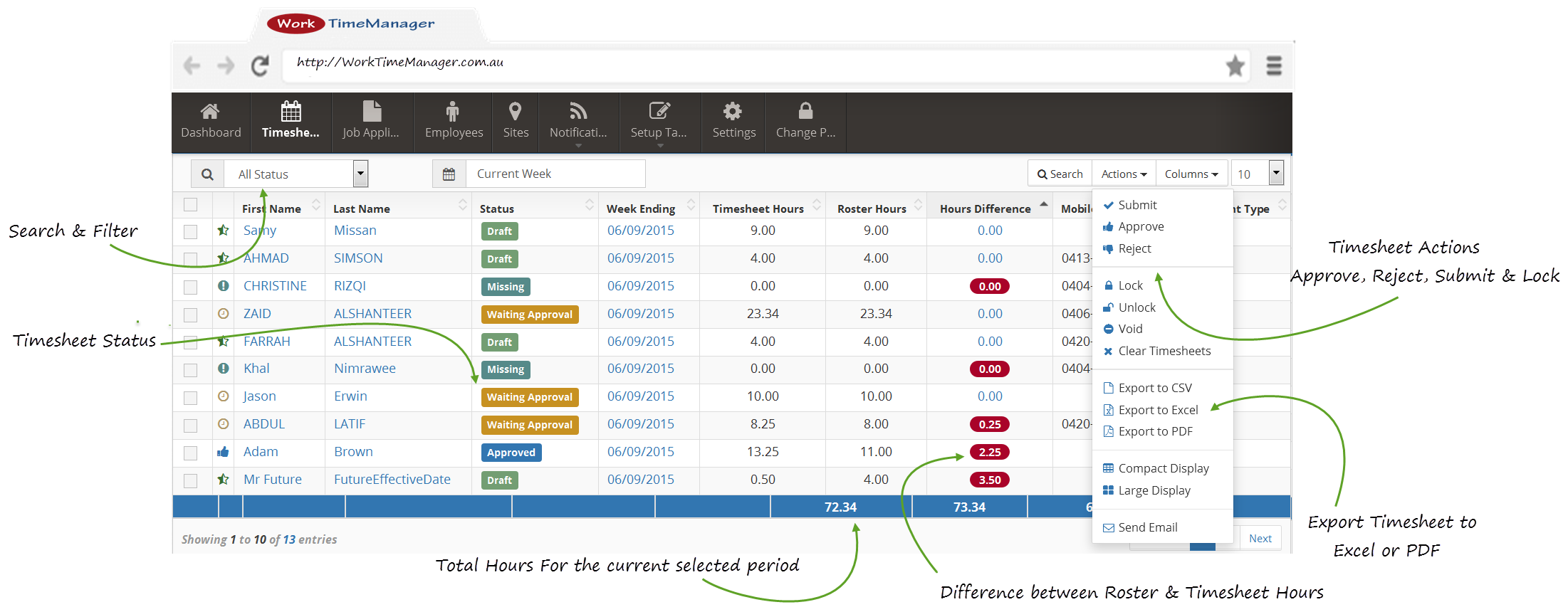Open the page size 10 dropdown
Viewport: 1568px width, 612px height.
point(1258,174)
